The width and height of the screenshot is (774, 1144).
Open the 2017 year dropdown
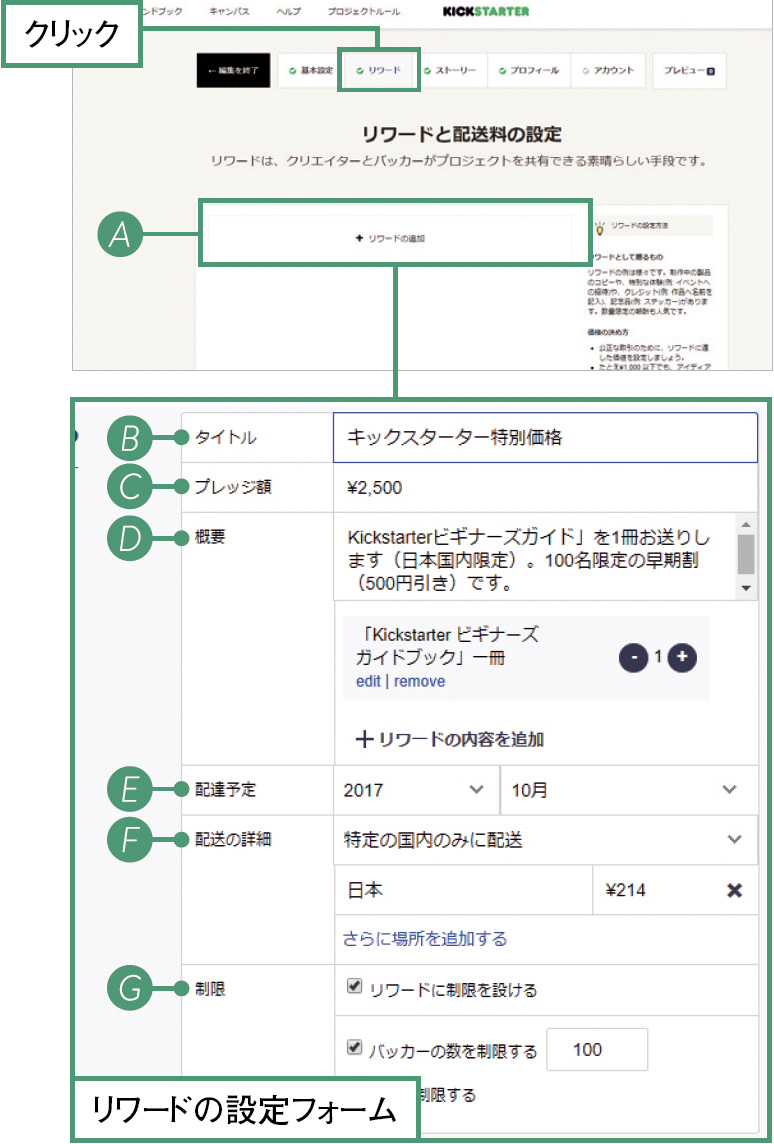click(416, 790)
